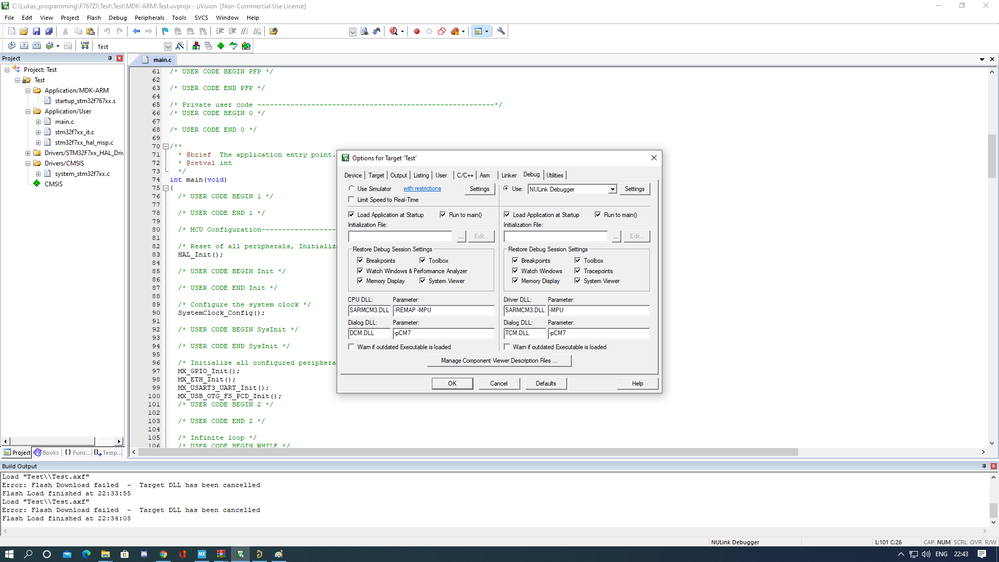Toggle simulator-side Memory Display checkbox

tap(361, 281)
